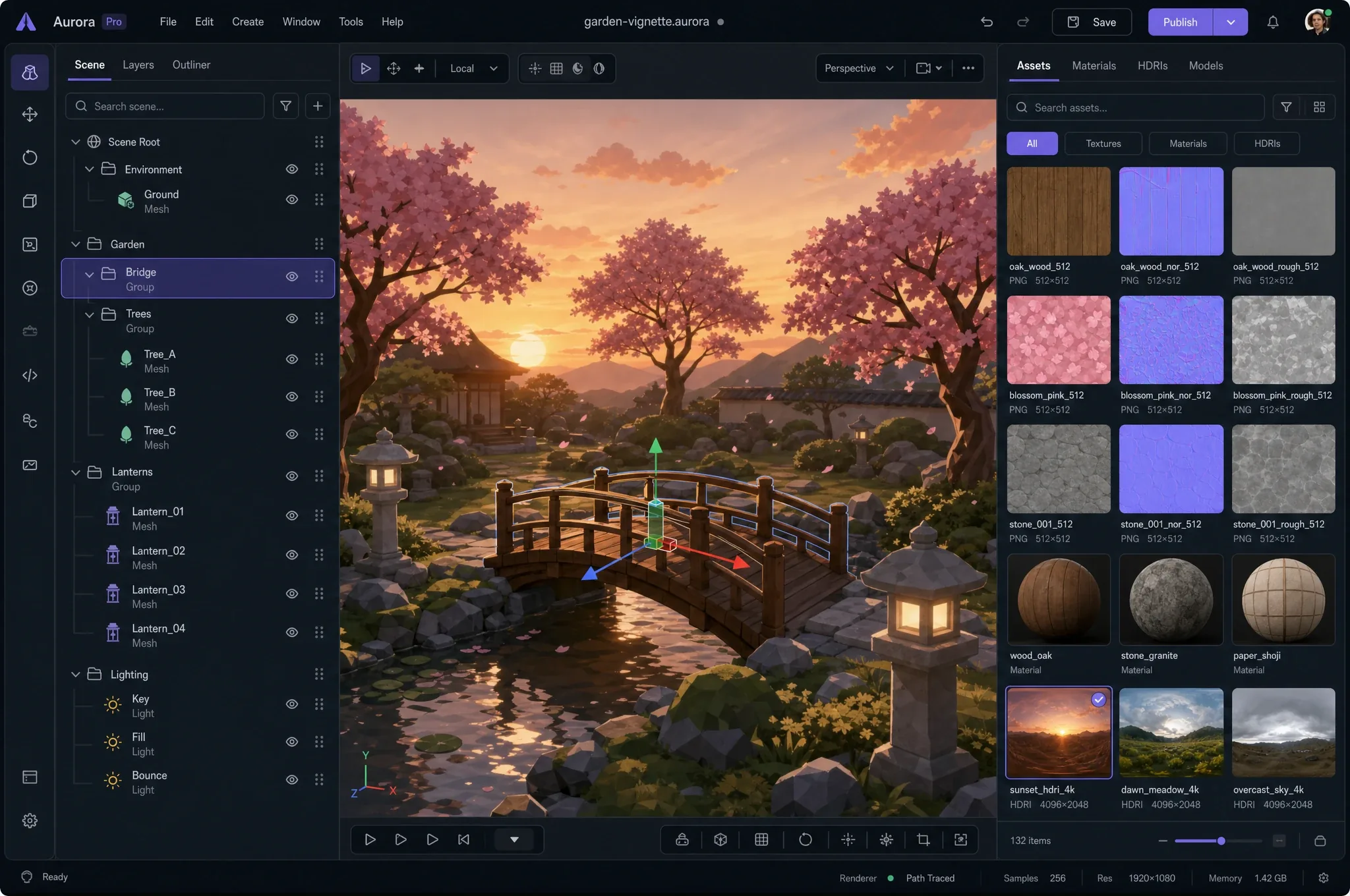
Task: Collapse the Scene Root node
Action: [76, 142]
